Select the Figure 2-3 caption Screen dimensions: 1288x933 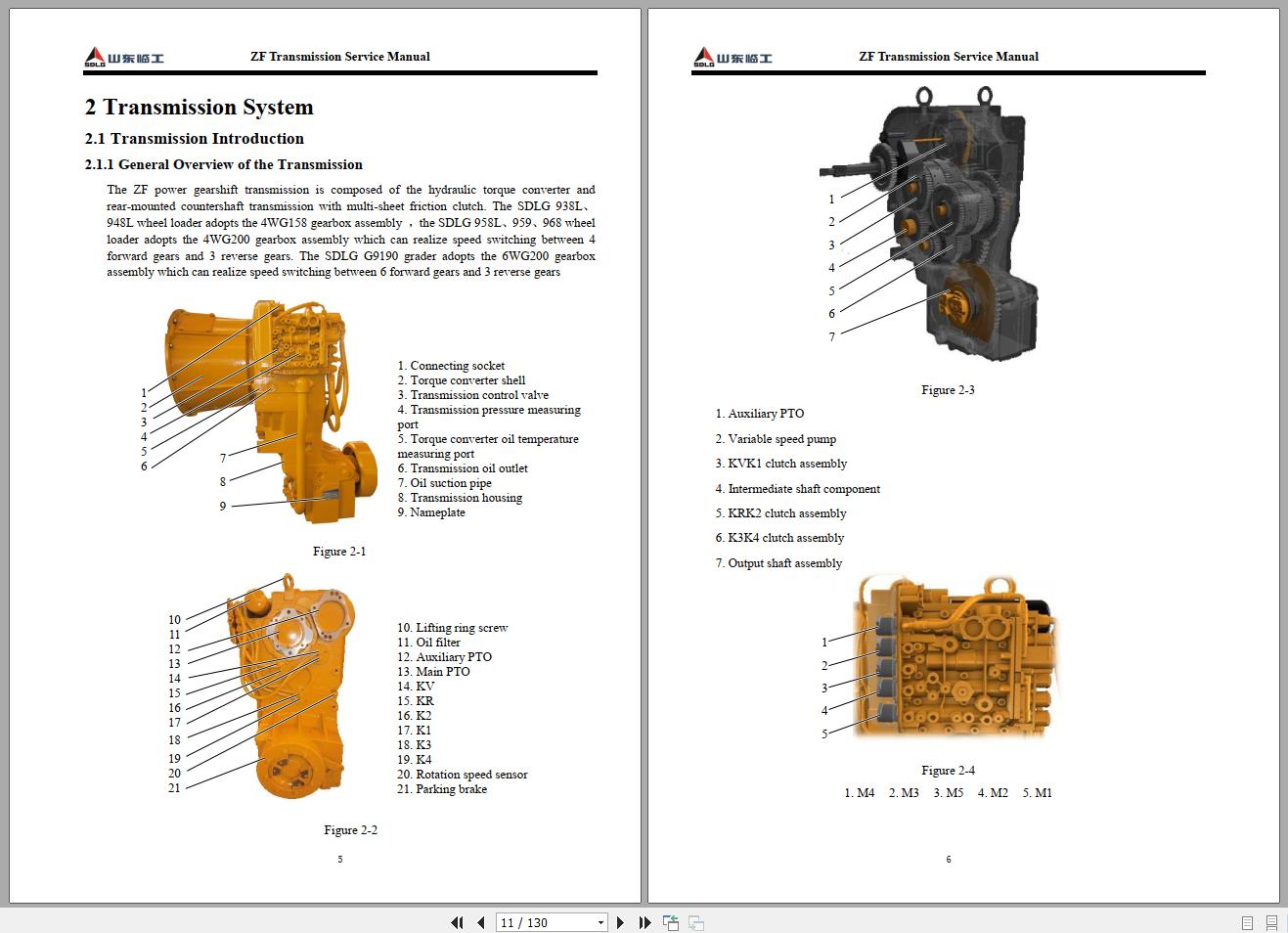coord(947,389)
